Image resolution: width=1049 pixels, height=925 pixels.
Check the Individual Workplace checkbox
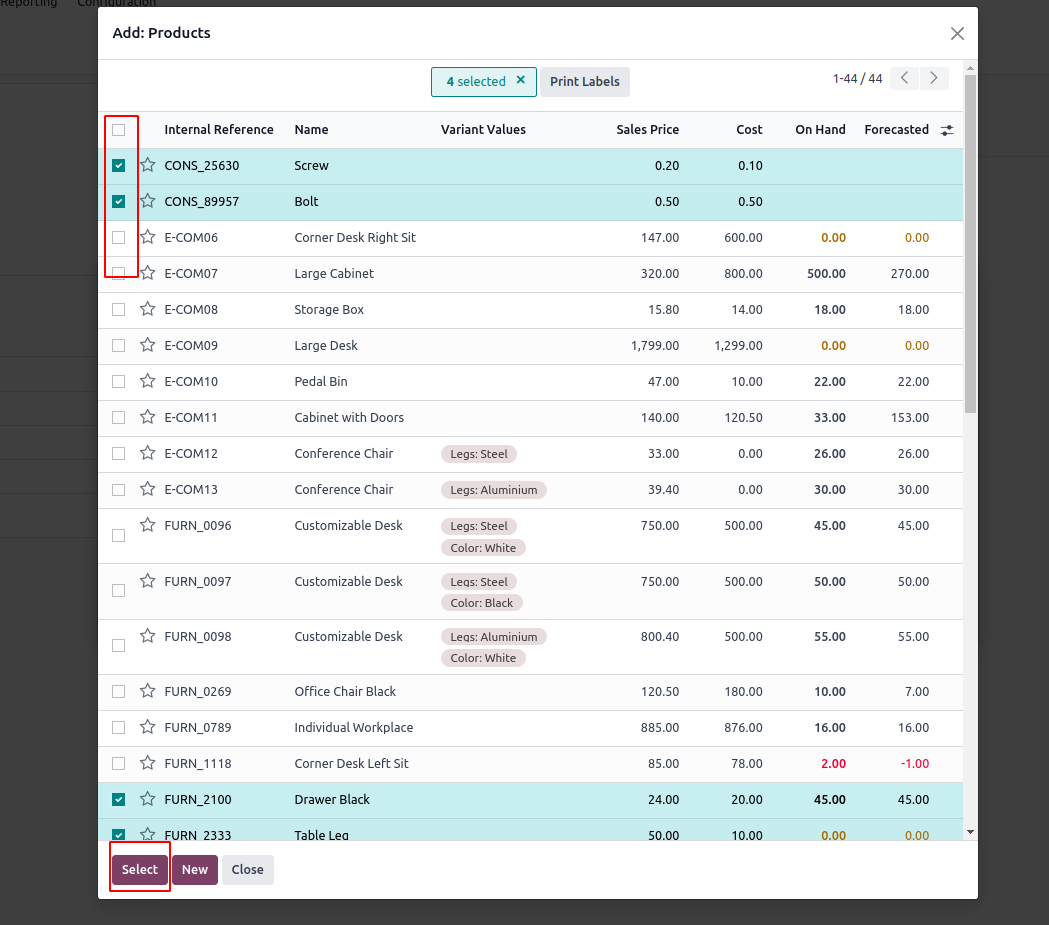pos(118,728)
